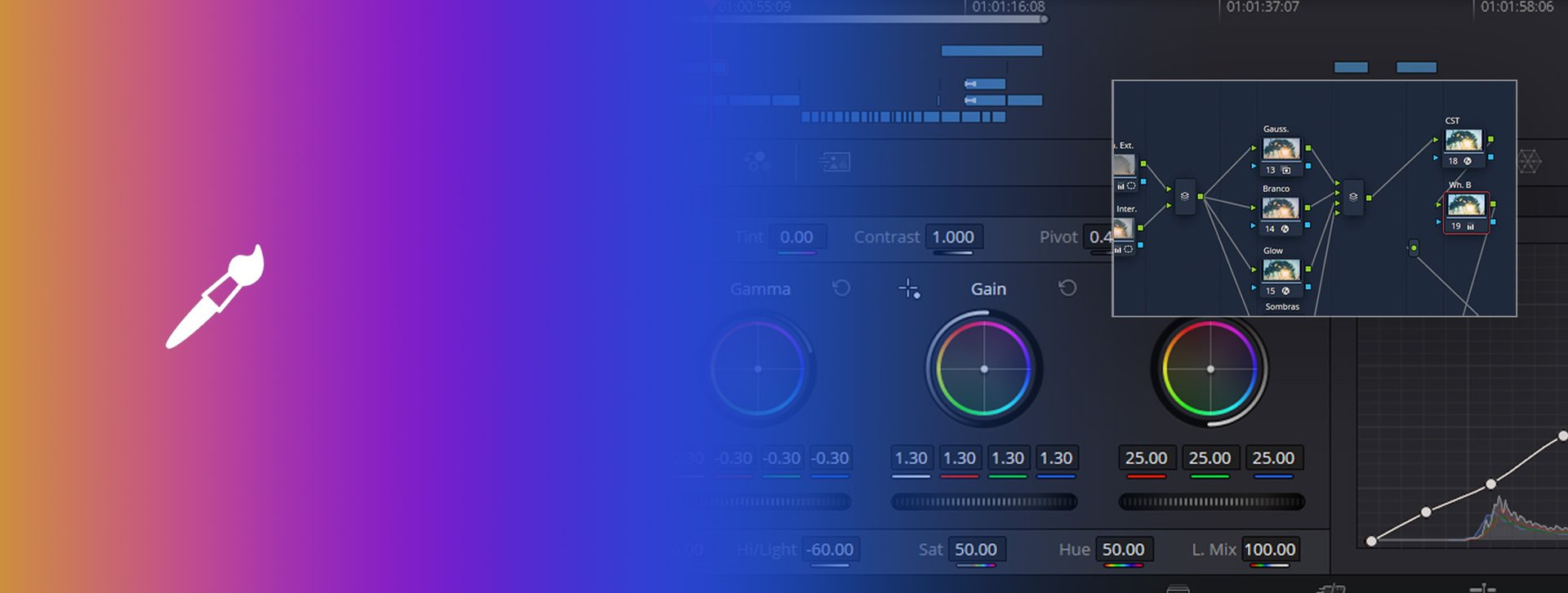Click the L. Mix value field 100.00
Screen dimensions: 1568x593
[x=1270, y=550]
